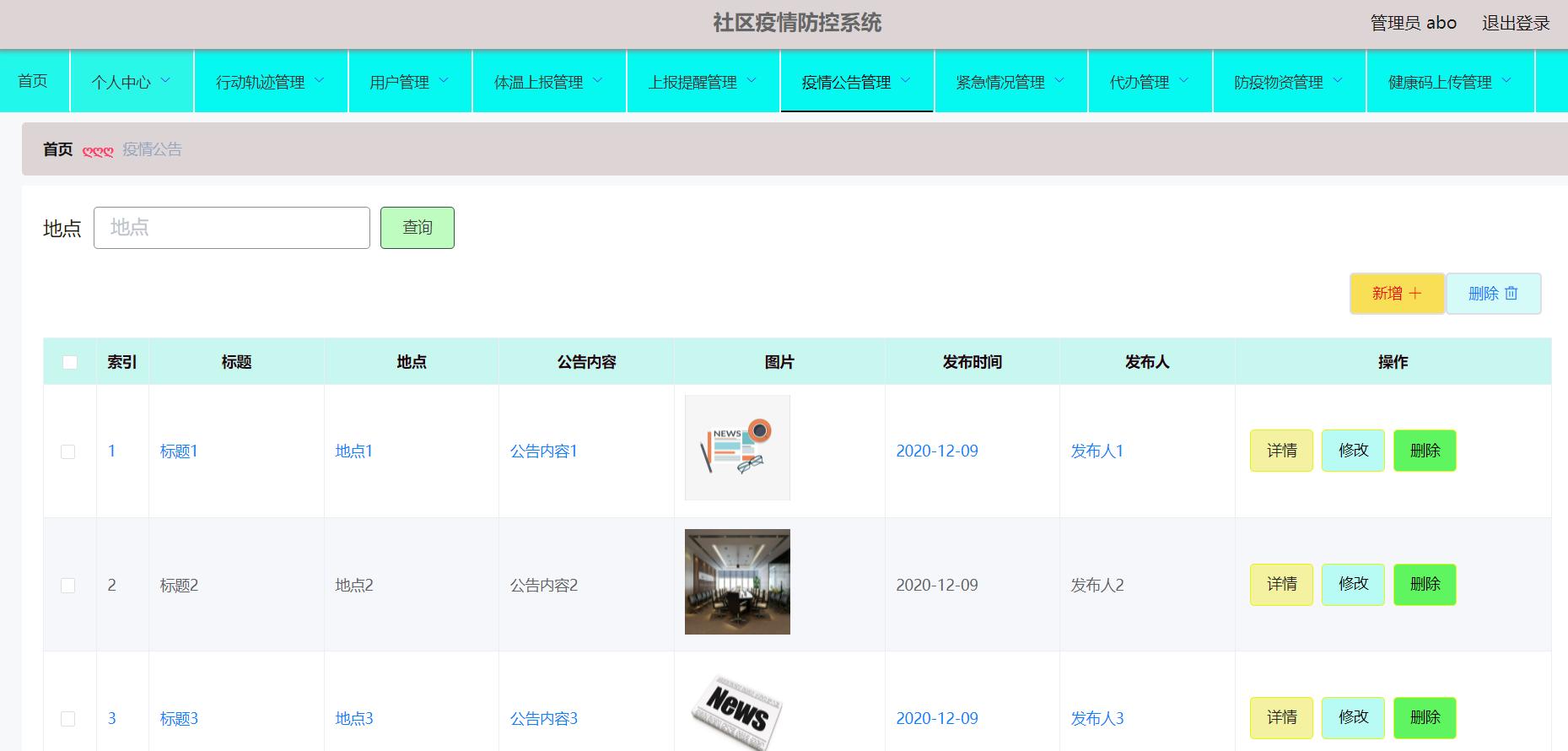The height and width of the screenshot is (751, 1568).
Task: Click the 查询 search button
Action: (x=418, y=228)
